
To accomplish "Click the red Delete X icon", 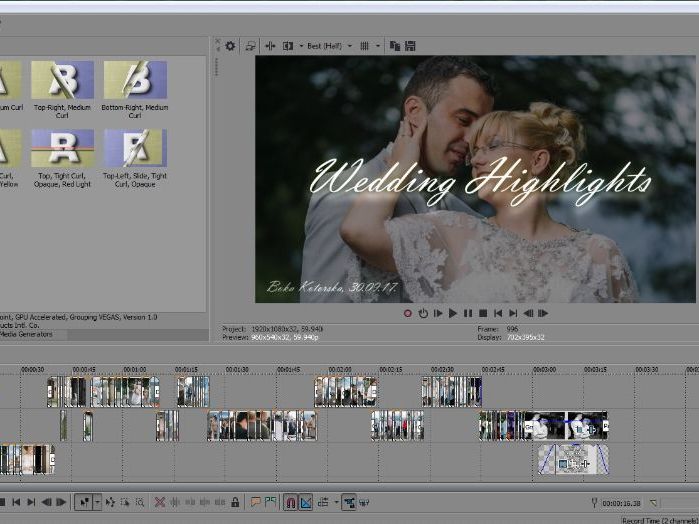I will pos(160,503).
